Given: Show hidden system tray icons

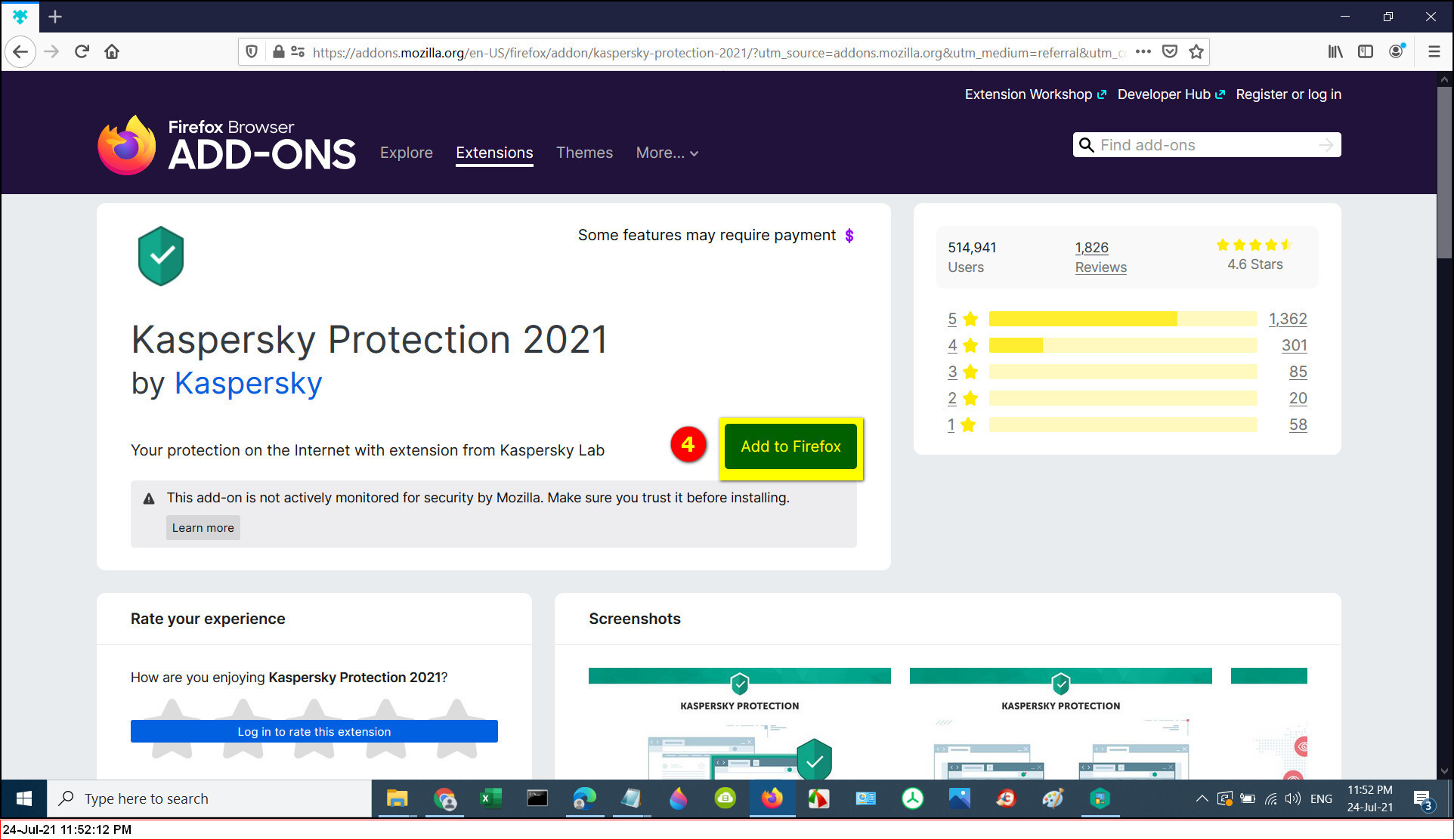Looking at the screenshot, I should click(x=1202, y=798).
